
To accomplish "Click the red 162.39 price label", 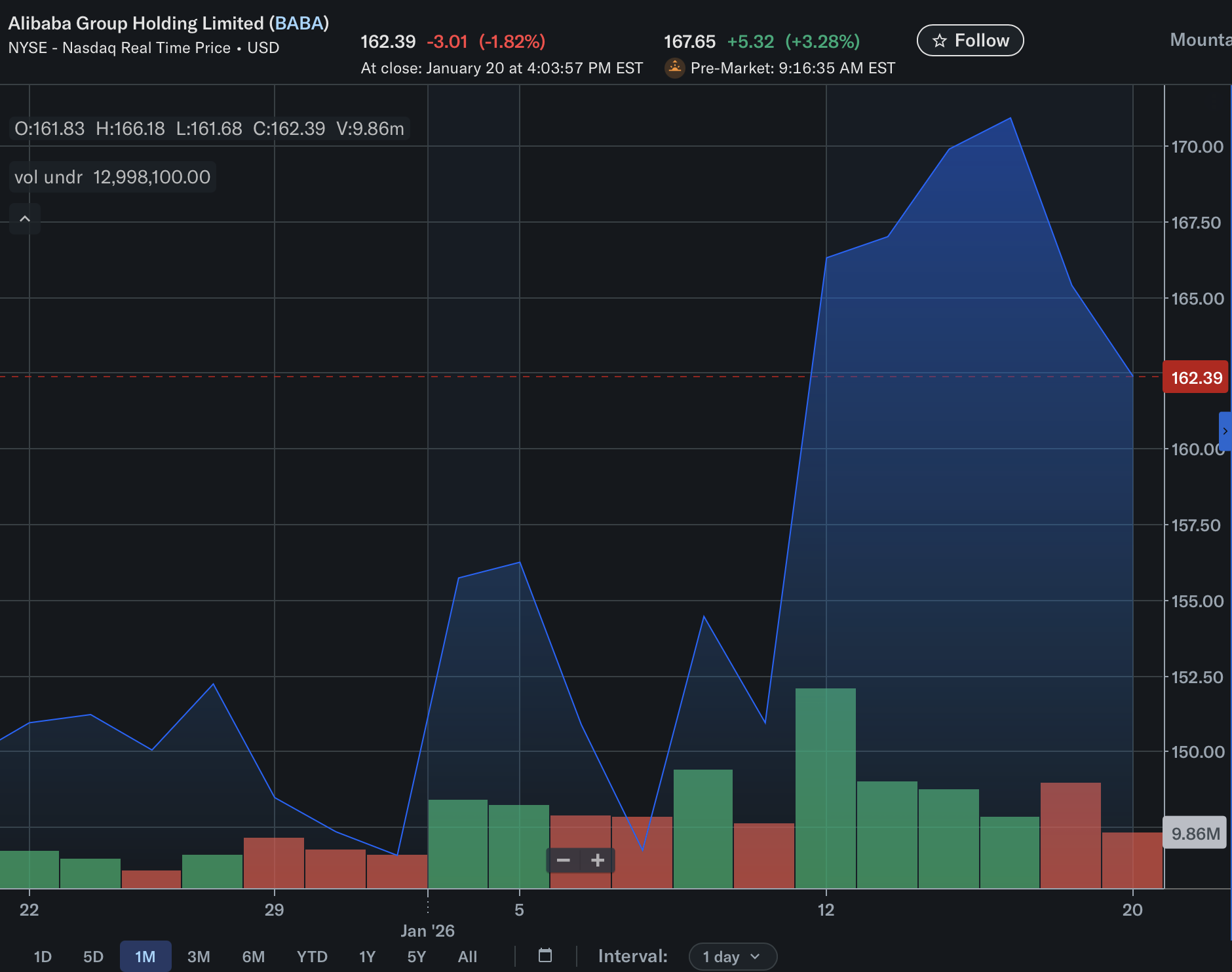I will (1196, 378).
